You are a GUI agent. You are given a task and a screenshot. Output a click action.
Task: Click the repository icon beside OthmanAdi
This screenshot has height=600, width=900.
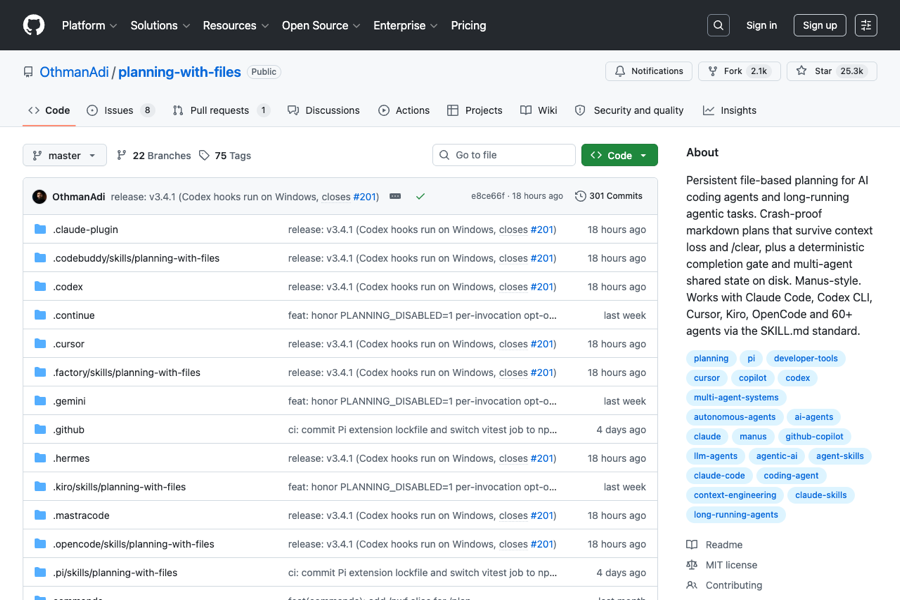[28, 72]
